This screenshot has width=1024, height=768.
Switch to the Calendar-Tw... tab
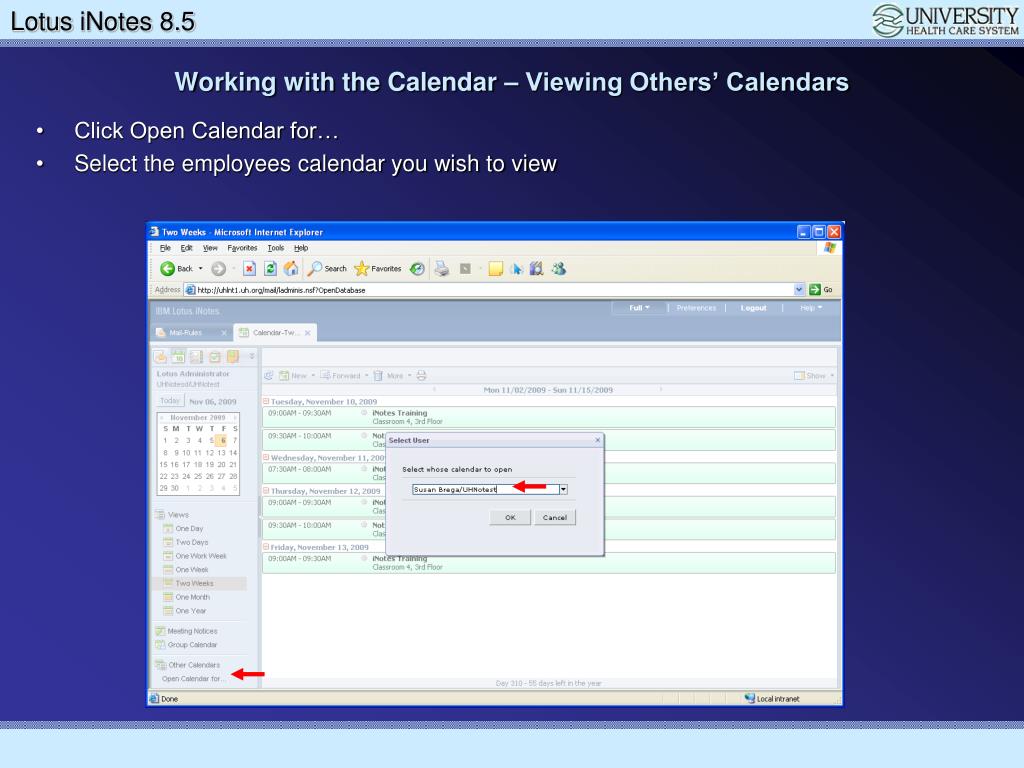click(x=274, y=332)
